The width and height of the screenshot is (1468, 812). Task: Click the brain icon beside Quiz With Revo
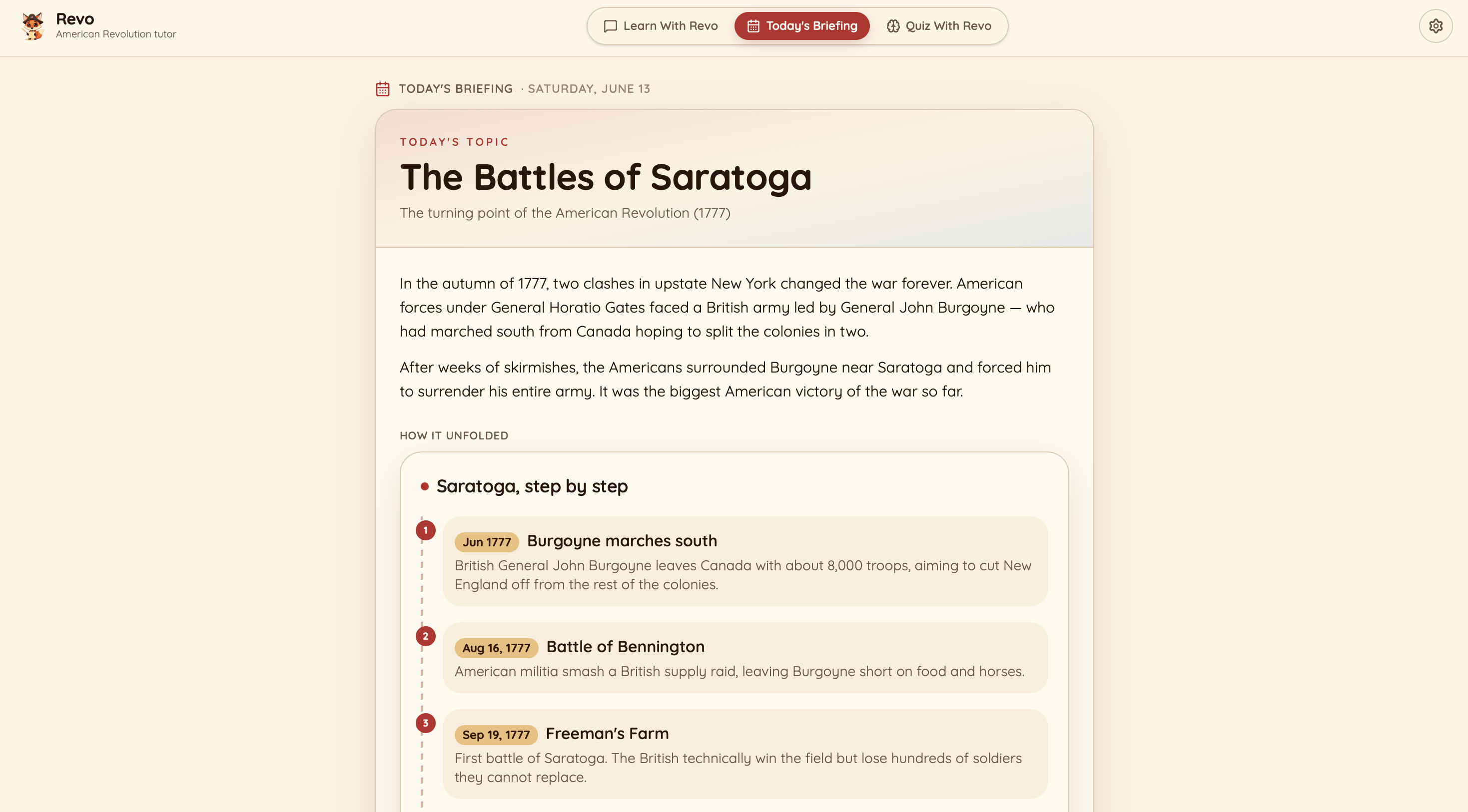(x=893, y=26)
